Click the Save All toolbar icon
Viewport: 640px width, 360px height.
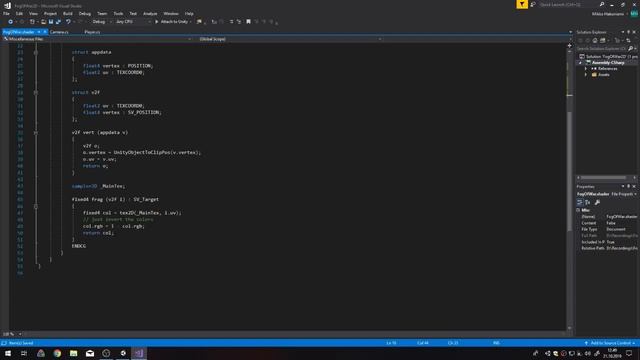click(58, 22)
